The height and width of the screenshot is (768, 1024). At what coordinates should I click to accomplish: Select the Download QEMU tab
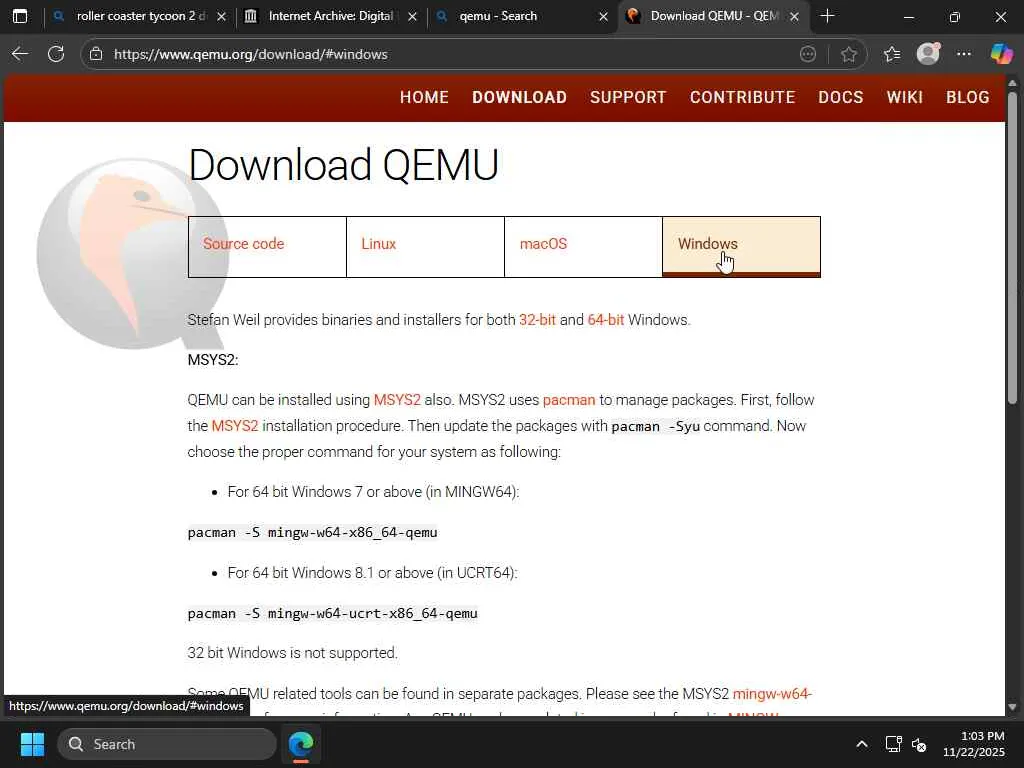click(x=713, y=16)
